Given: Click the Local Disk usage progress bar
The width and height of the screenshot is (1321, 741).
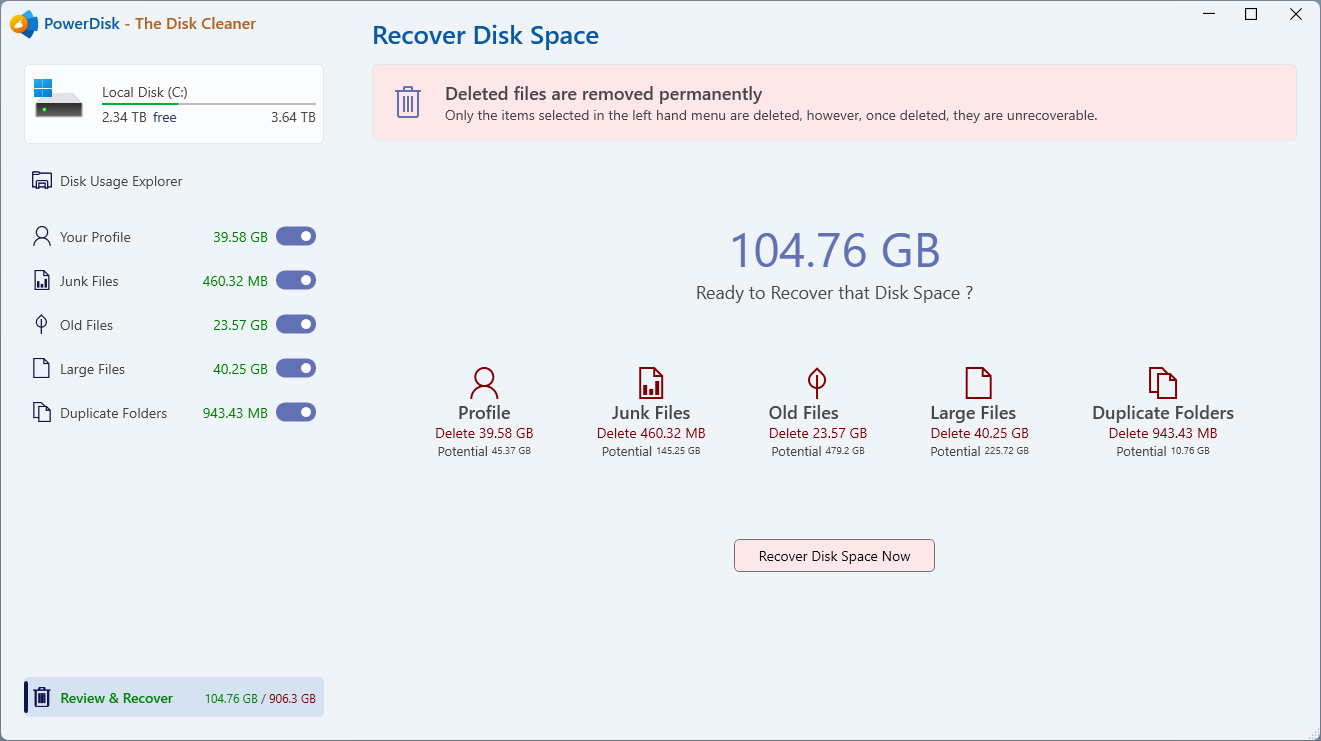Looking at the screenshot, I should coord(208,104).
